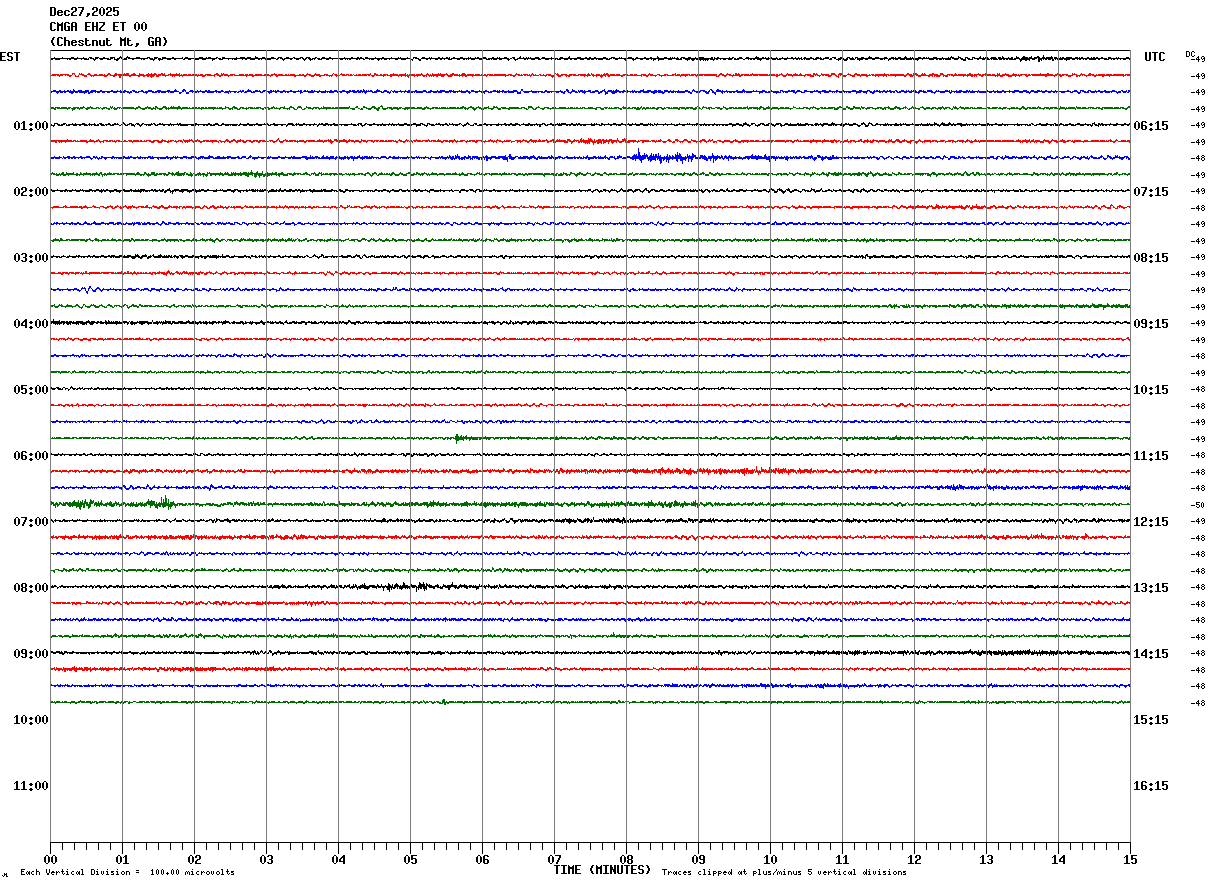Screen dimensions: 1210x886
Task: Select the "03:00" EST hour label
Action: click(x=31, y=258)
